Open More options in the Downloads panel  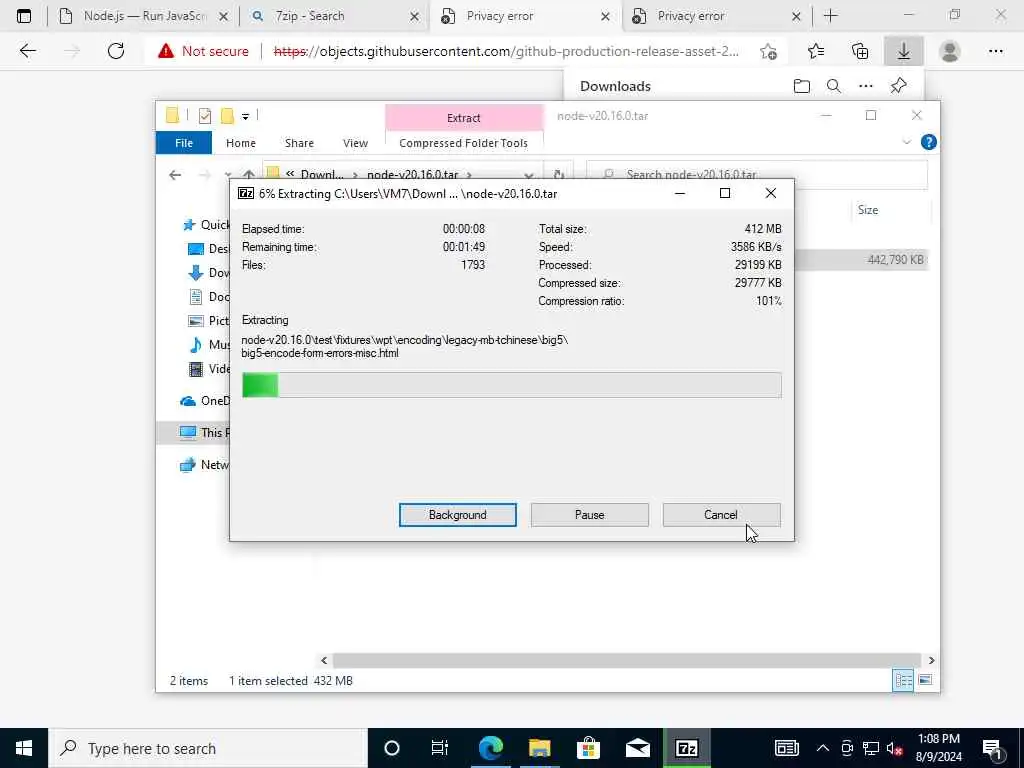[866, 86]
